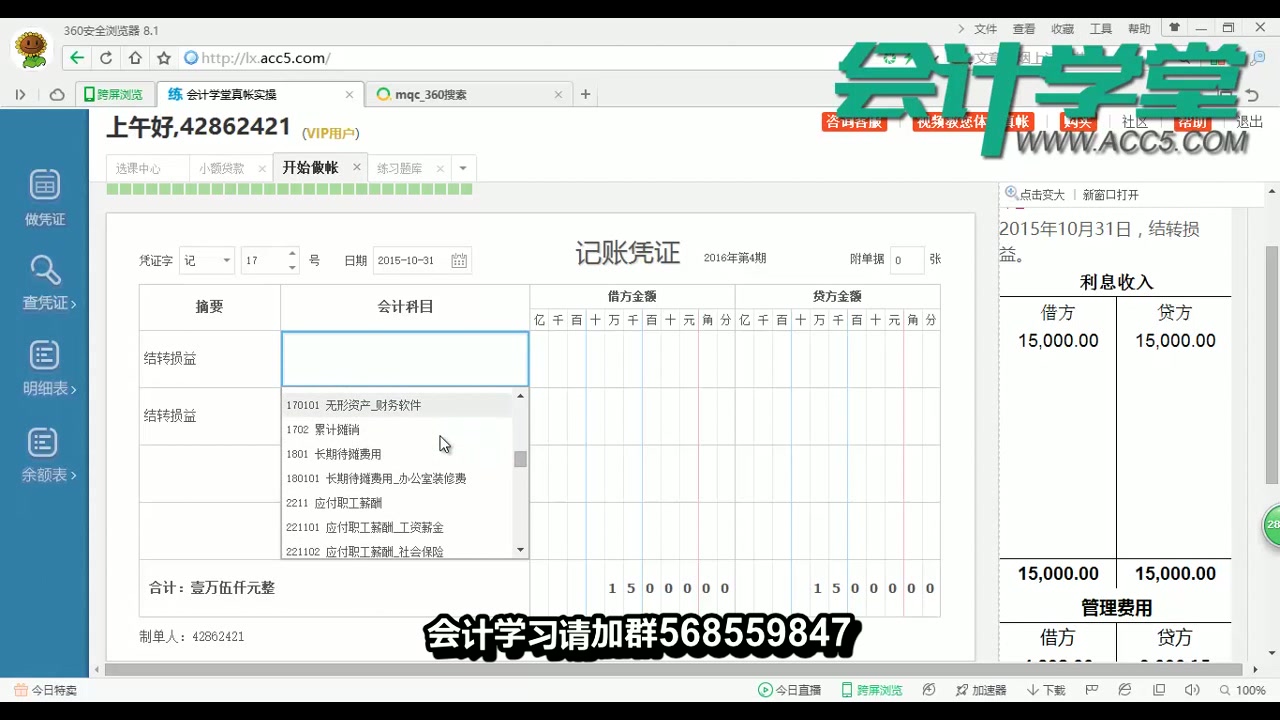Select 1801 长期待摊费用 from account list
This screenshot has width=1280, height=720.
pos(397,454)
